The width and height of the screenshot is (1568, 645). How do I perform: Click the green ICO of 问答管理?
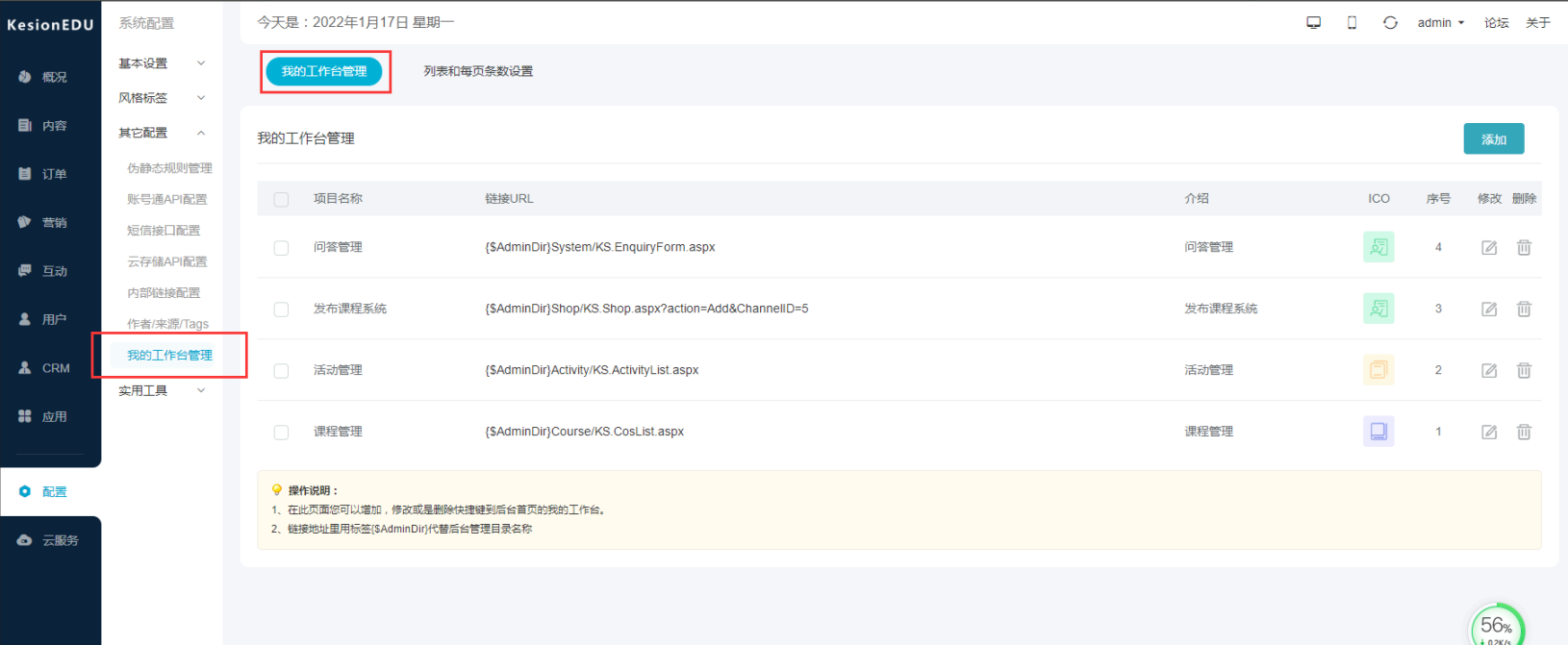(1378, 247)
